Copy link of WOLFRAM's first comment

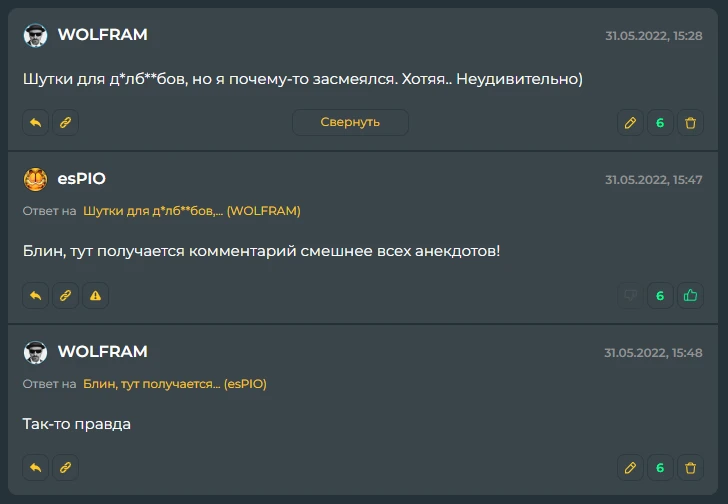click(65, 123)
